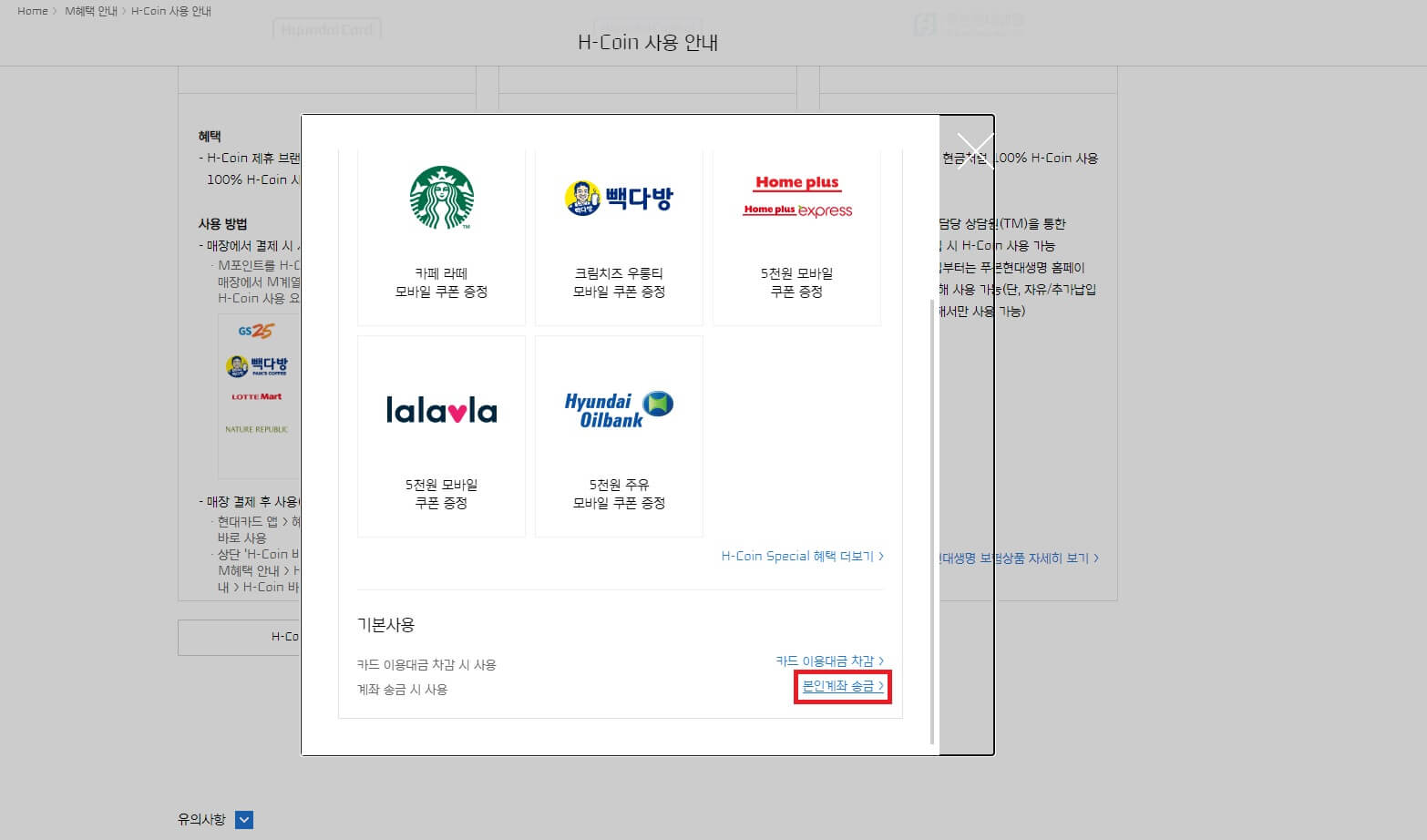Choose the lalavla mobile coupon card
This screenshot has width=1427, height=840.
441,436
